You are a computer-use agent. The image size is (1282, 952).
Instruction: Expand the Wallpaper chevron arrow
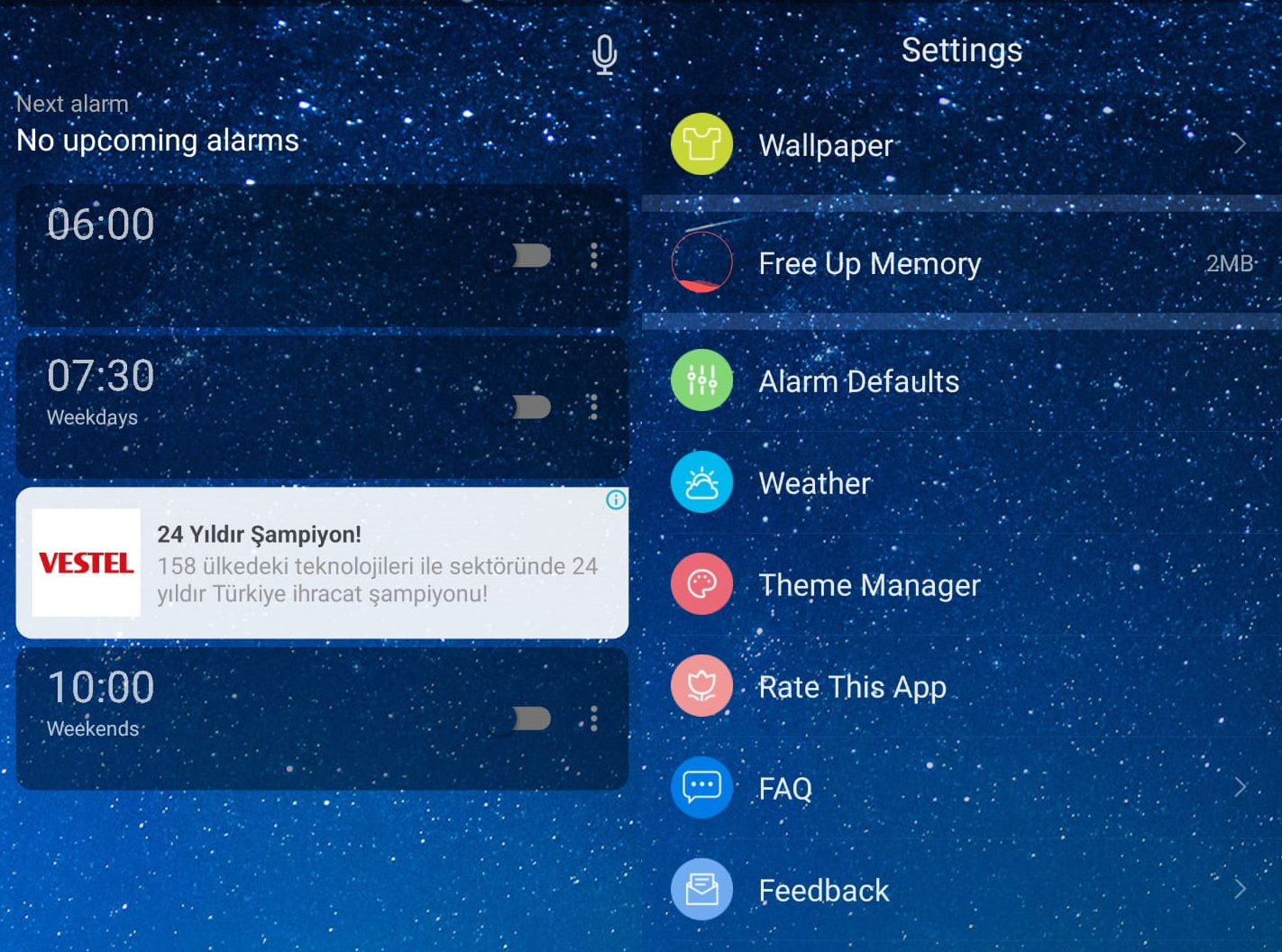tap(1241, 144)
